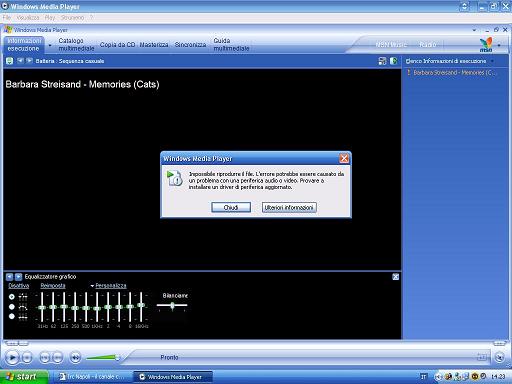The image size is (512, 384).
Task: Click the Chiudi button
Action: 231,207
